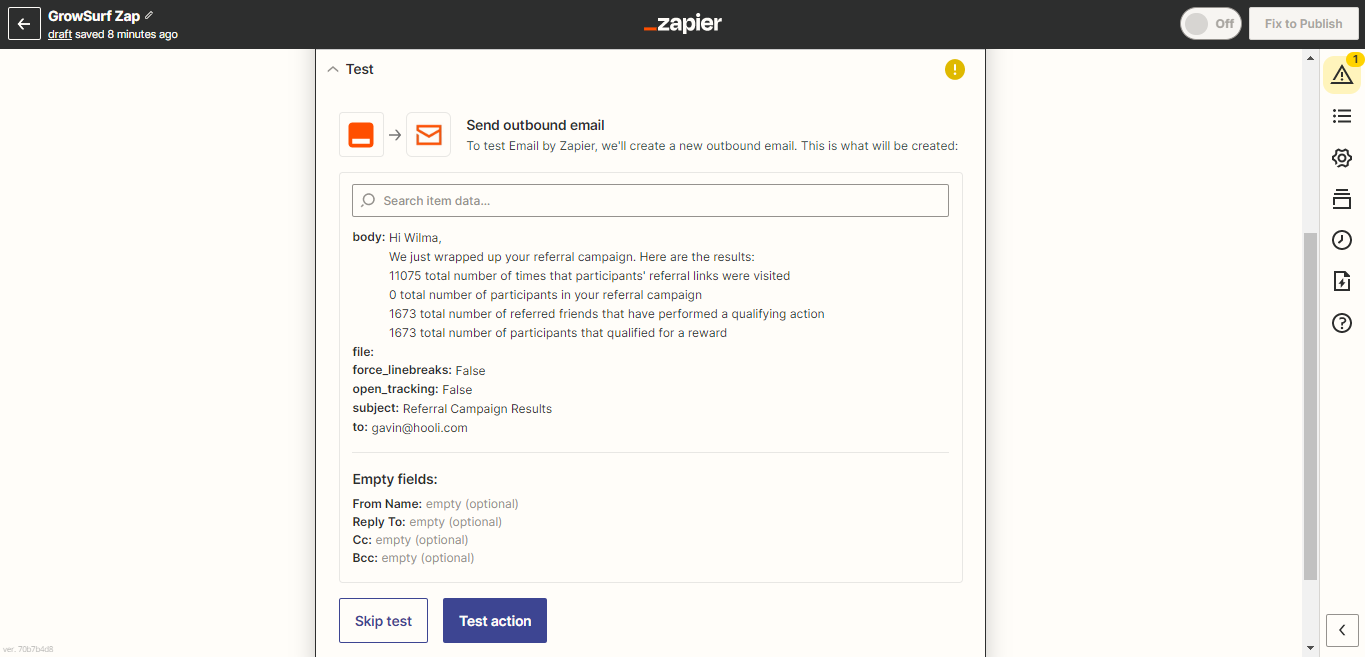Open the Zap details file icon
This screenshot has height=657, width=1365.
[1342, 281]
